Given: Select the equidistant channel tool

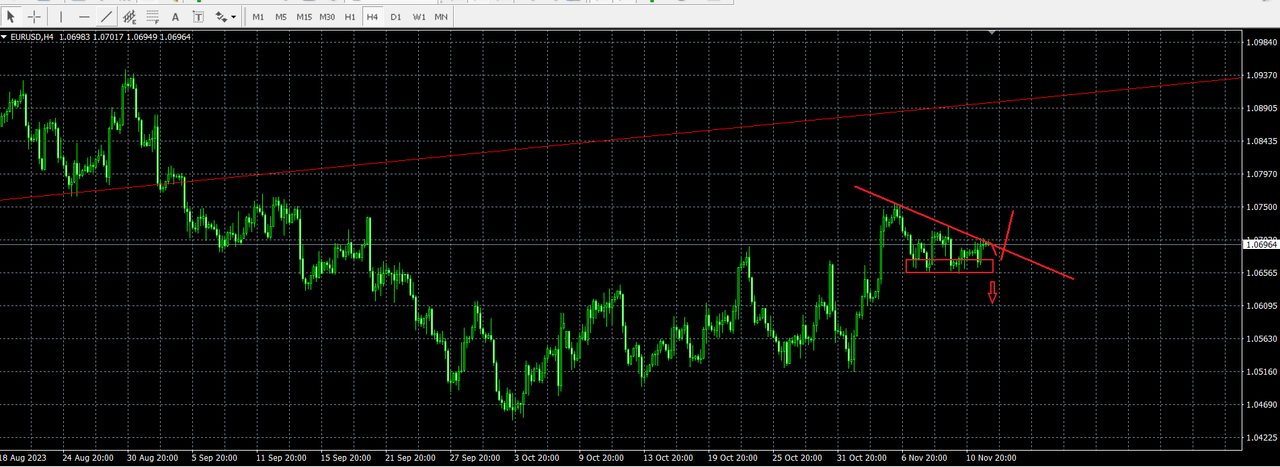Looking at the screenshot, I should tap(129, 16).
